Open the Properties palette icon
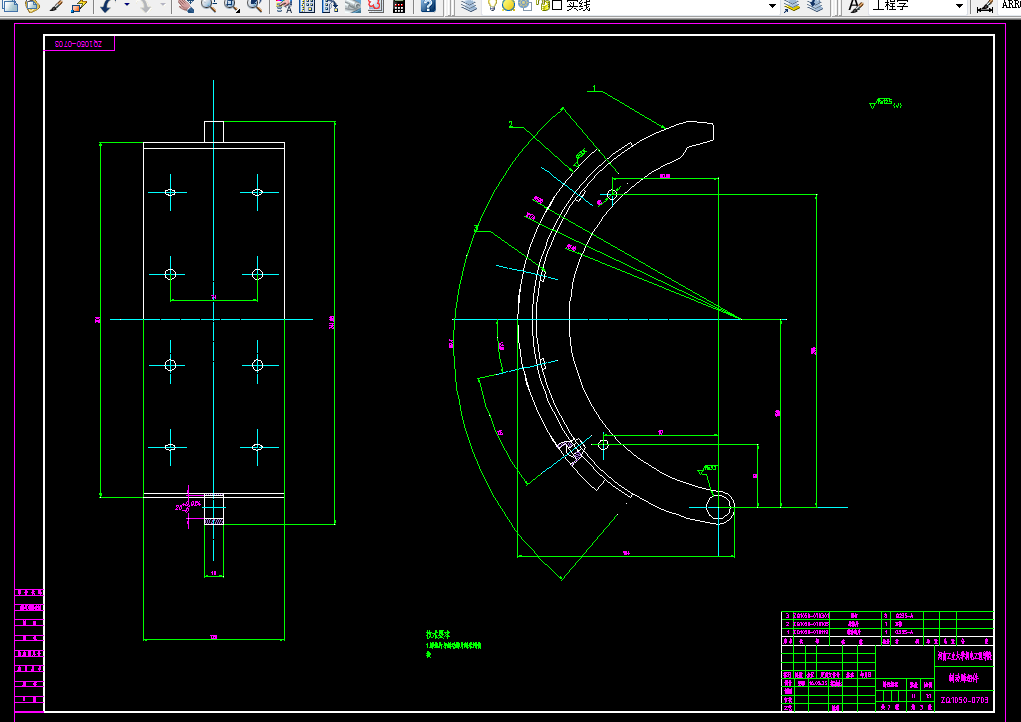 pyautogui.click(x=284, y=6)
